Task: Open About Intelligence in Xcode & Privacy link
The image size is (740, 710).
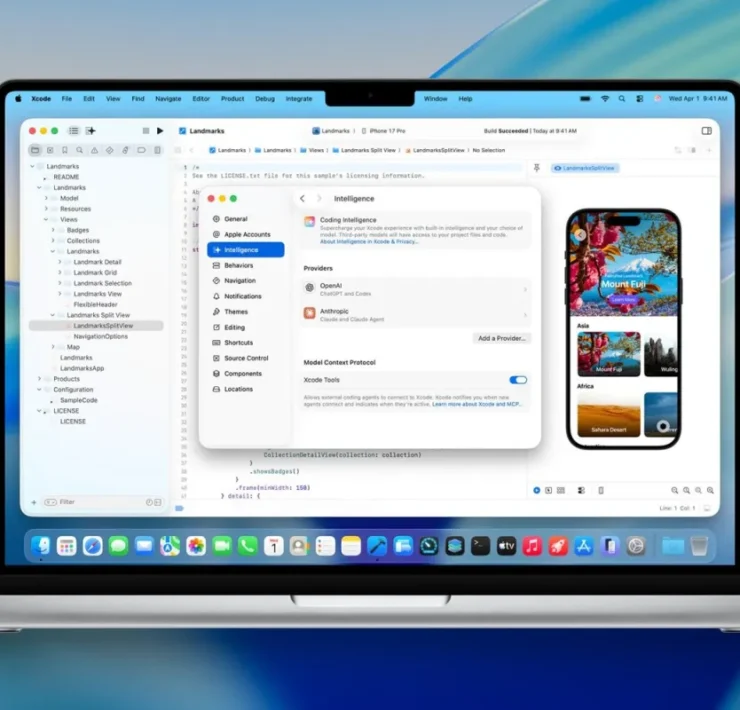Action: click(x=369, y=242)
